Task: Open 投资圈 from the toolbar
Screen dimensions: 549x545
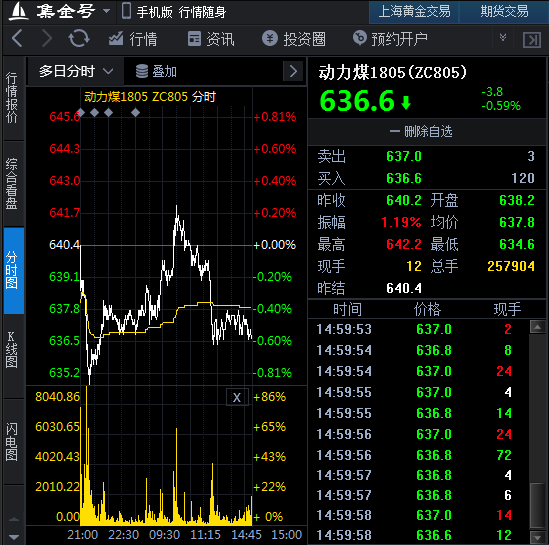Action: [x=294, y=39]
